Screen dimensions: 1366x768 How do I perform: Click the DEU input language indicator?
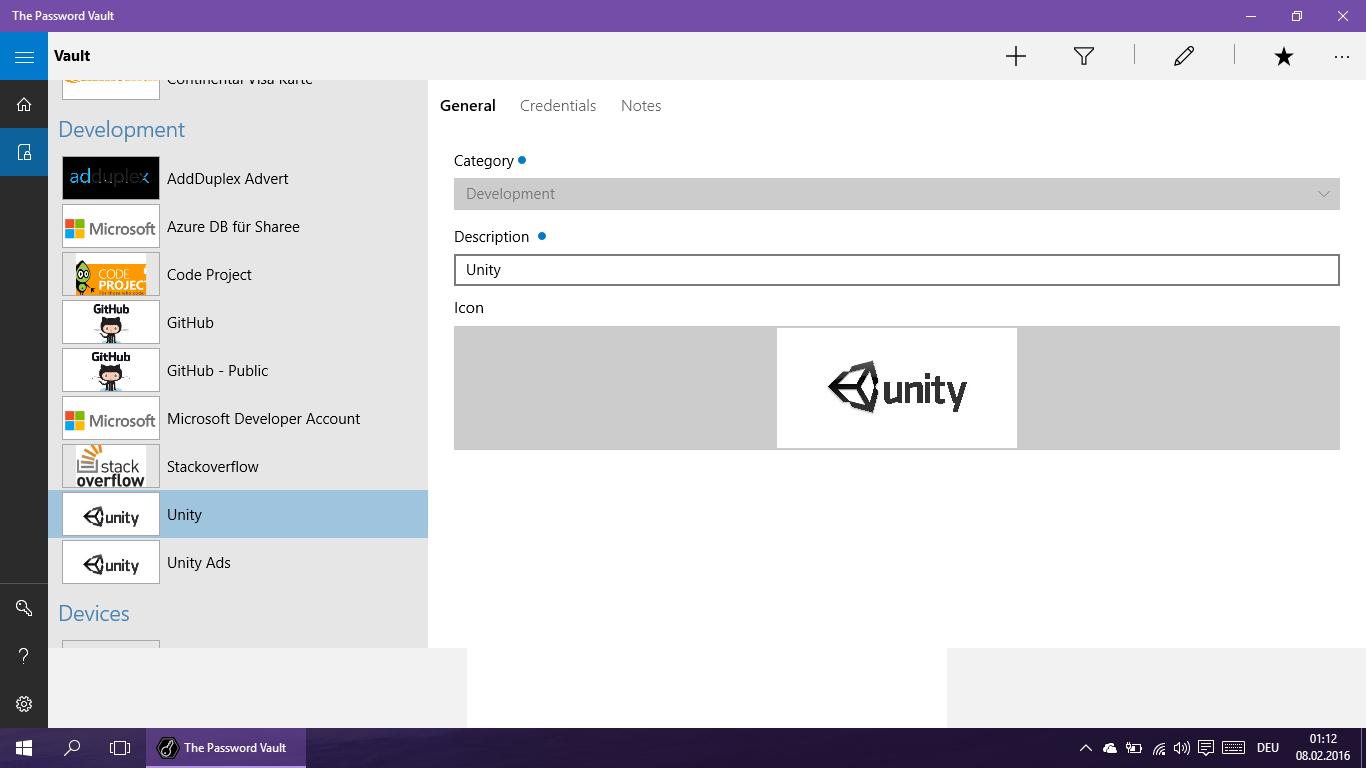pyautogui.click(x=1268, y=748)
